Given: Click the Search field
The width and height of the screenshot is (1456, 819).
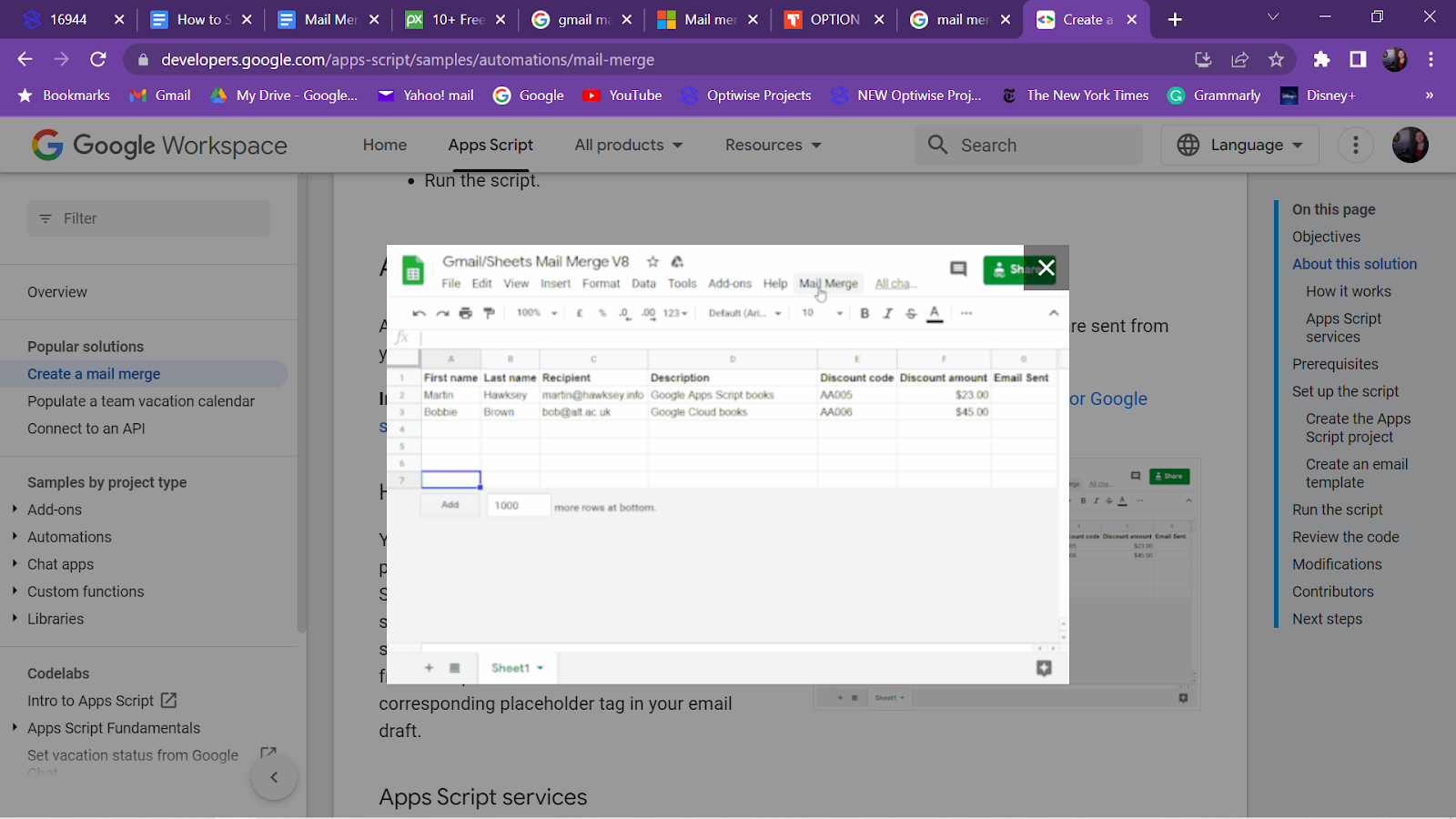Looking at the screenshot, I should 1028,145.
